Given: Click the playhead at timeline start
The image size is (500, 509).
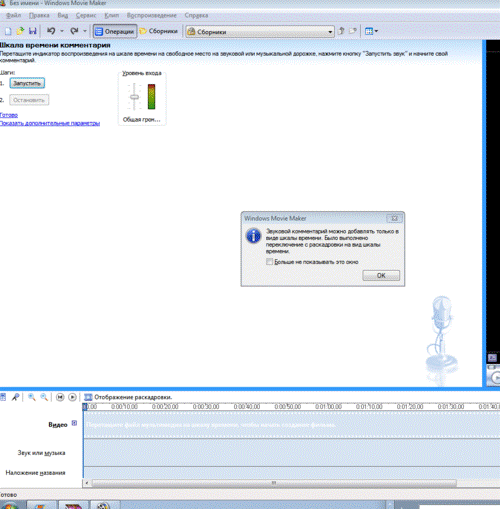Looking at the screenshot, I should tap(85, 407).
